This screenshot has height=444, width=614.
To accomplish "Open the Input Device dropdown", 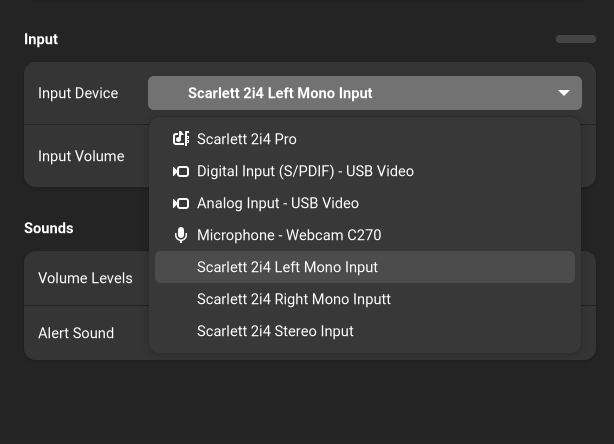I will 365,93.
